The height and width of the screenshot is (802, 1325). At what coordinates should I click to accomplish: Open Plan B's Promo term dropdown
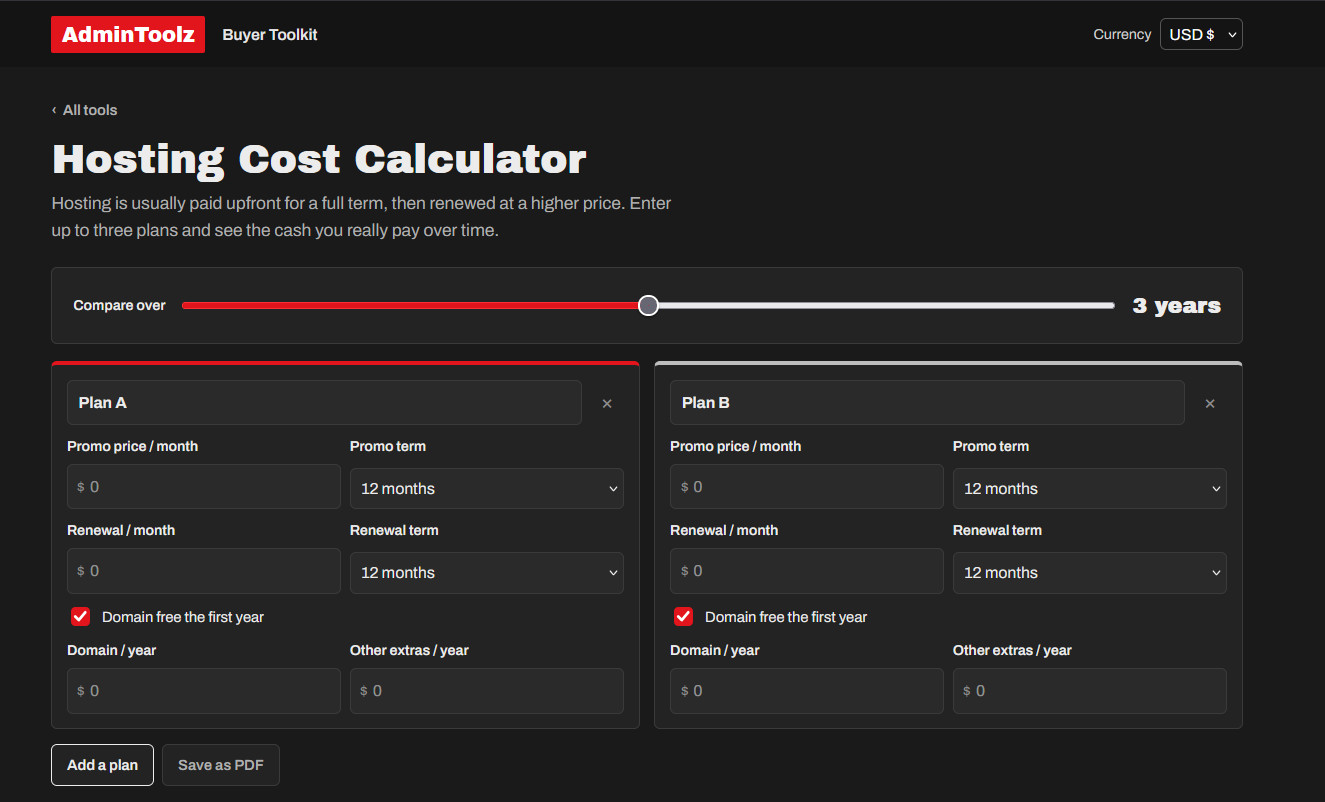(1090, 488)
